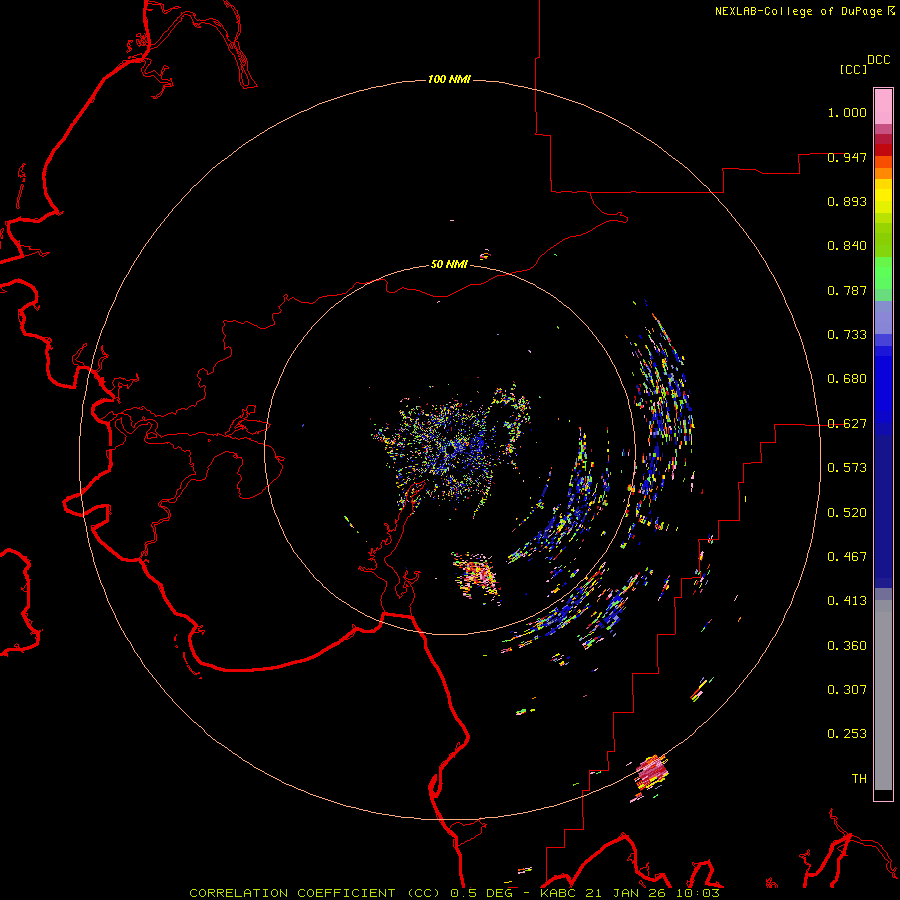
Task: Click the 100 NMI range ring label
Action: tap(449, 79)
